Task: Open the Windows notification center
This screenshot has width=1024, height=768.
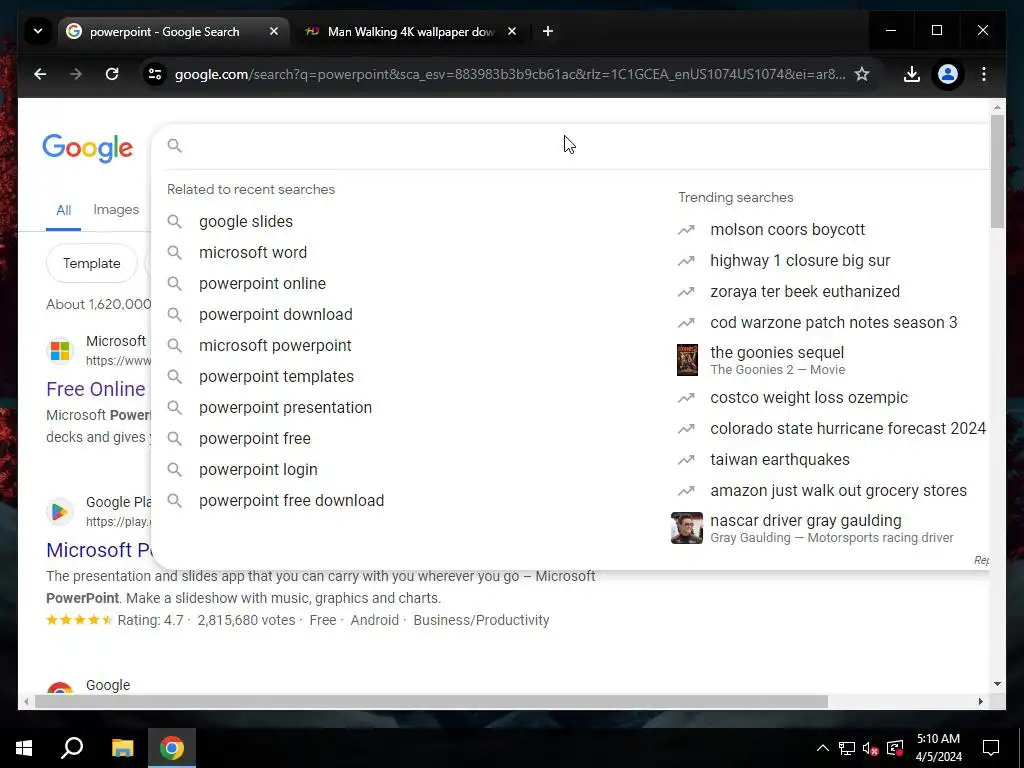Action: tap(991, 748)
